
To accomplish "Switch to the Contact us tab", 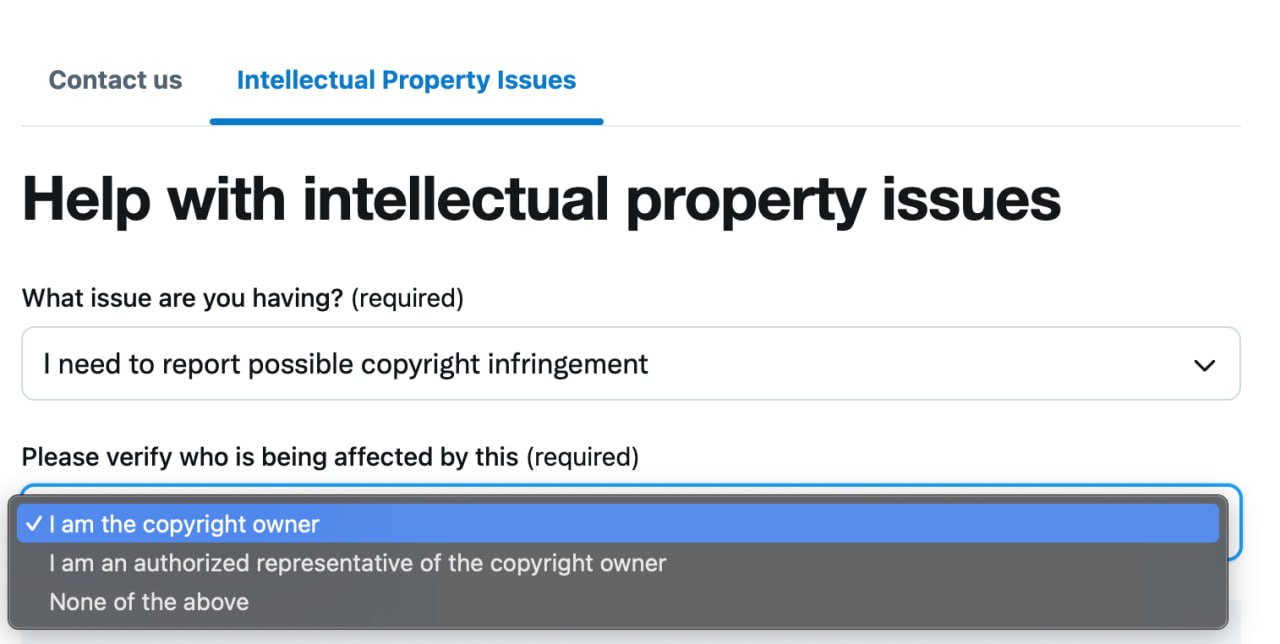I will coord(115,80).
